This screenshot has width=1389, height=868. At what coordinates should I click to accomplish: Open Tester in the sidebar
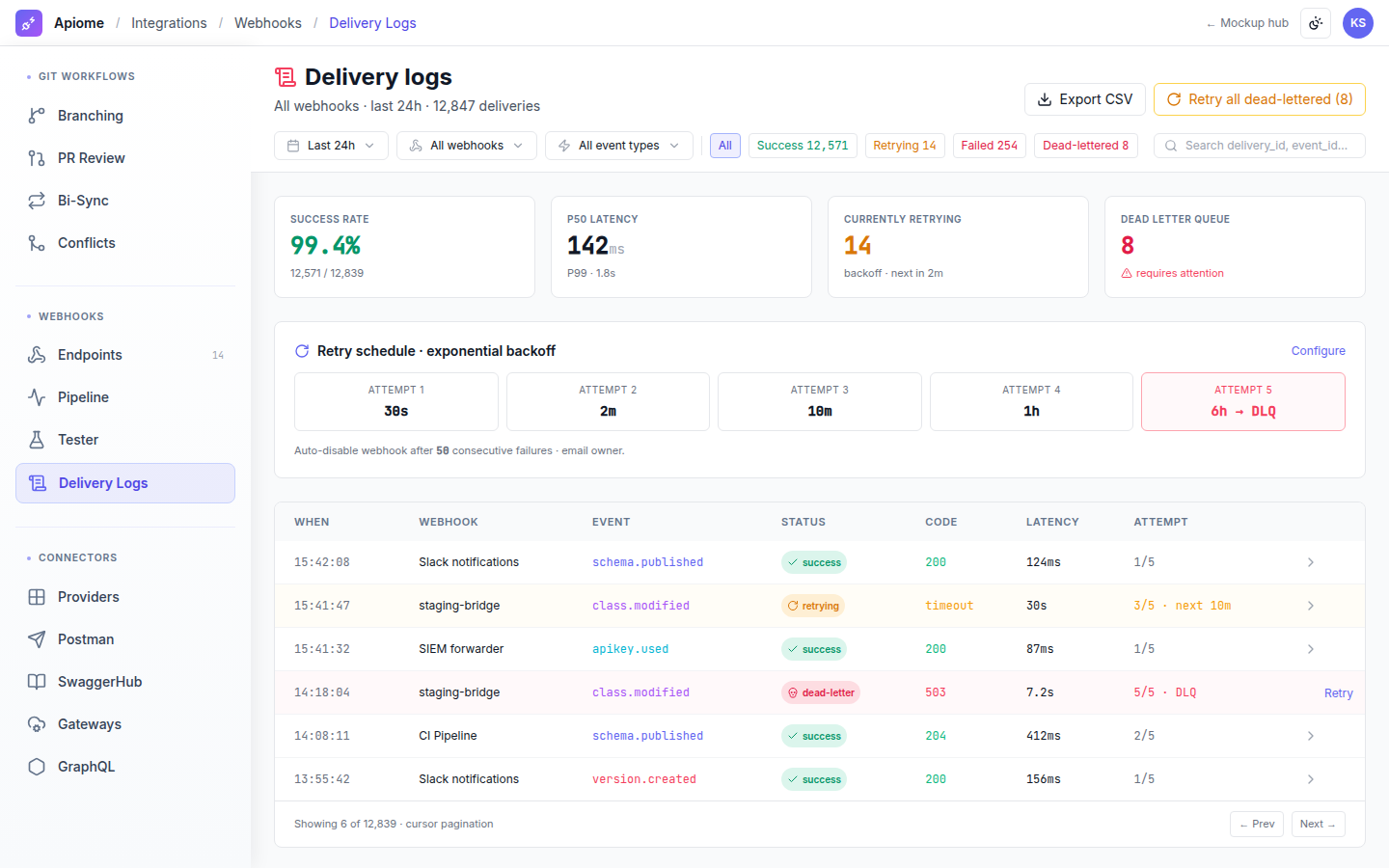click(x=125, y=440)
